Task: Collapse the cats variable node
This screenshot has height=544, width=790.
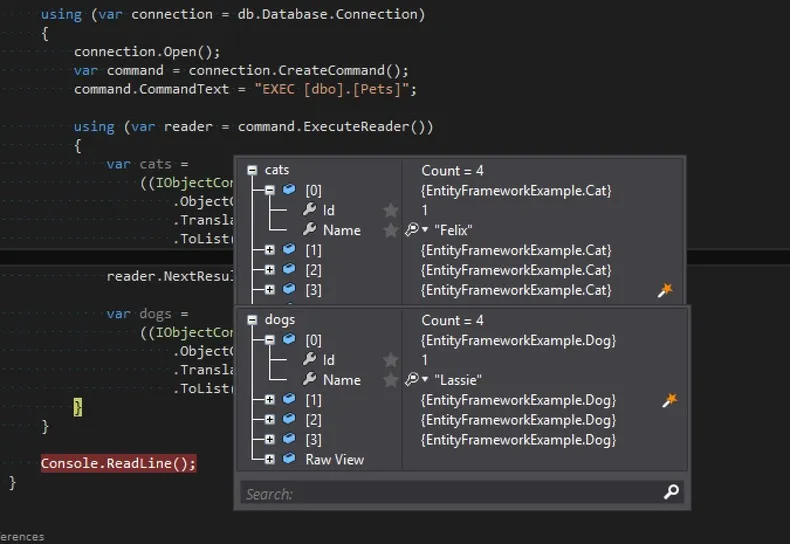Action: pyautogui.click(x=252, y=170)
